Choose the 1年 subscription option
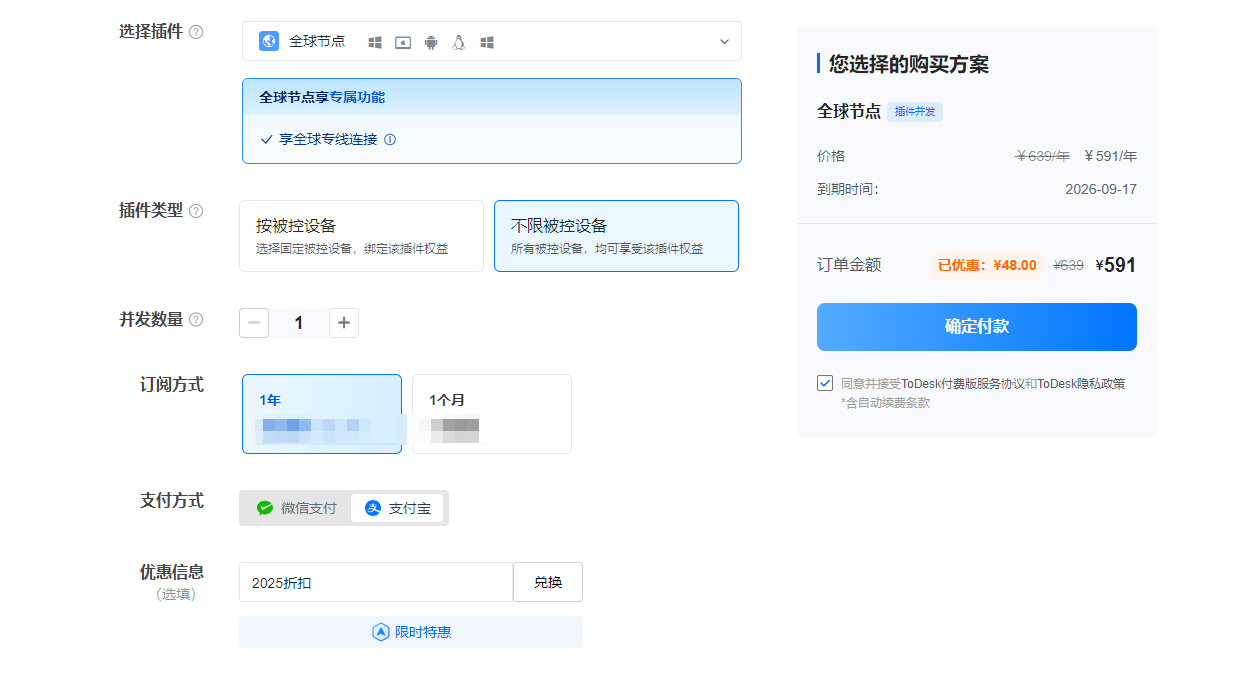 [x=322, y=414]
